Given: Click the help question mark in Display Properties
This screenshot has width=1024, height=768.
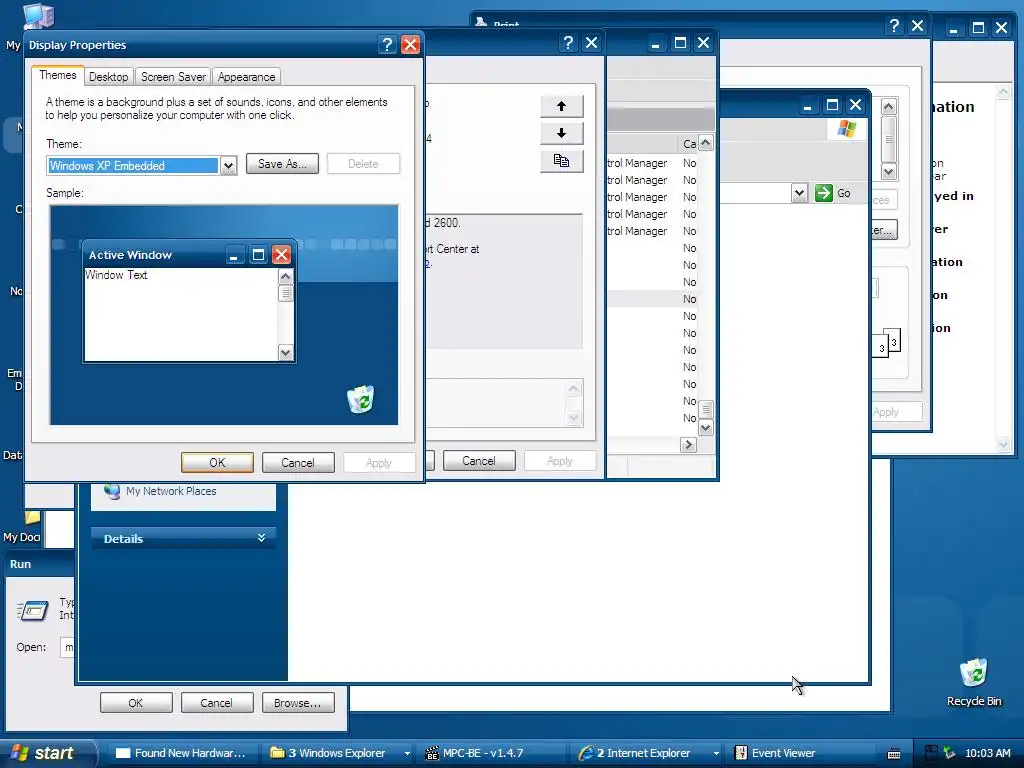Looking at the screenshot, I should [387, 44].
